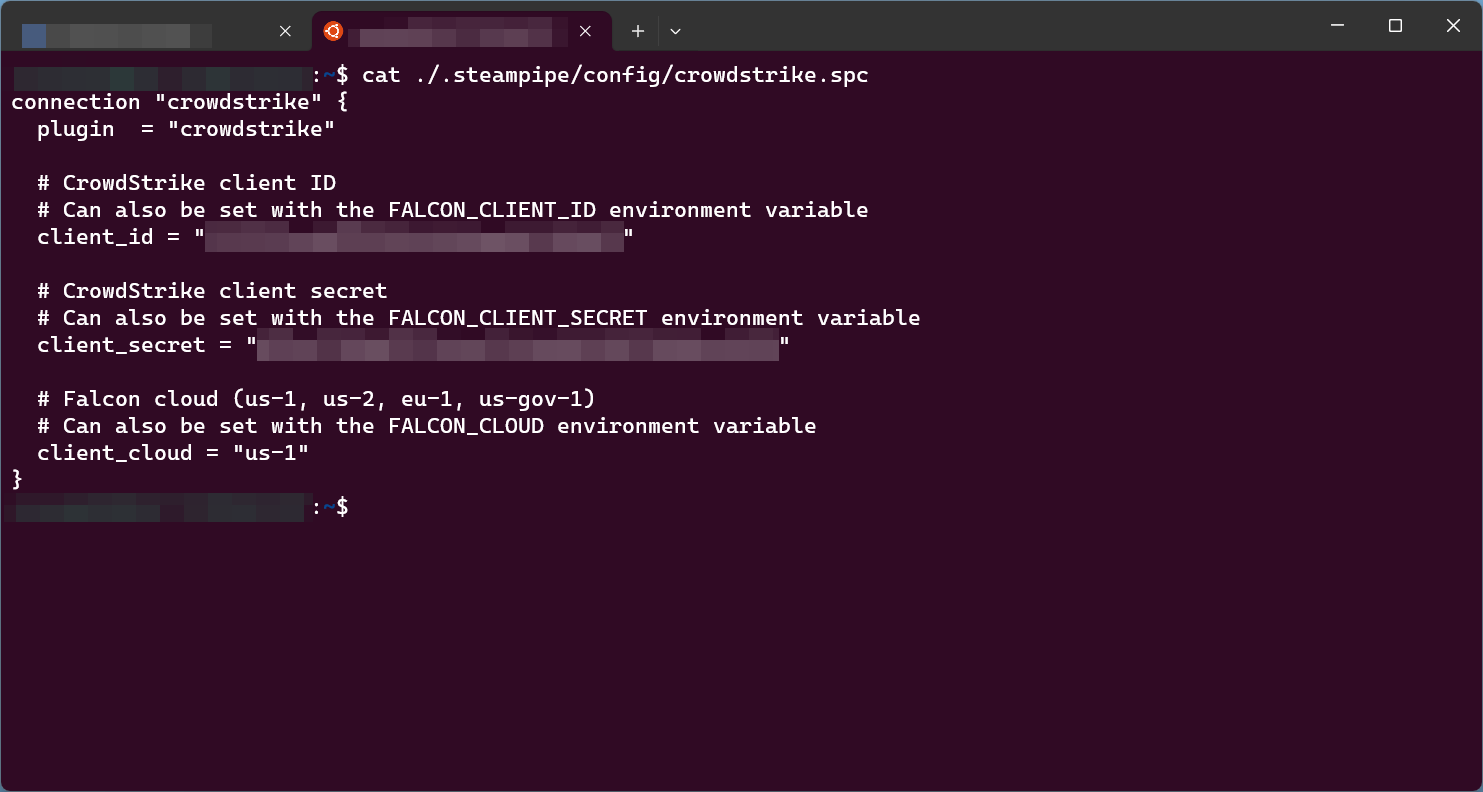Maximize the terminal window
Image resolution: width=1483 pixels, height=792 pixels.
tap(1395, 26)
